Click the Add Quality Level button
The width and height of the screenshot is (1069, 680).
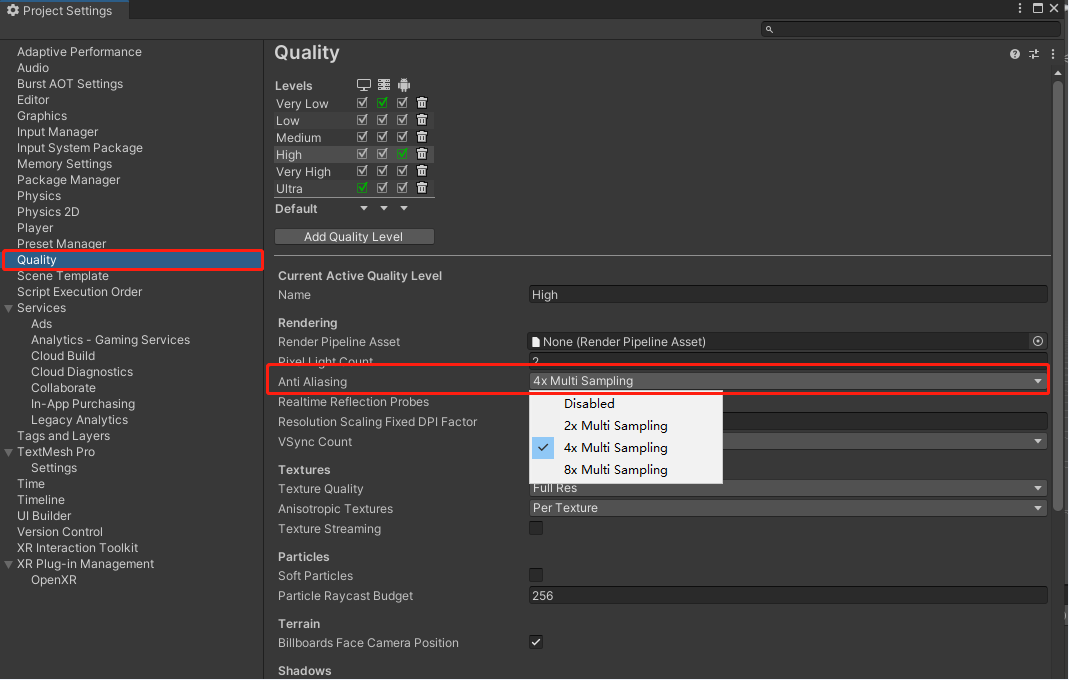pyautogui.click(x=354, y=237)
